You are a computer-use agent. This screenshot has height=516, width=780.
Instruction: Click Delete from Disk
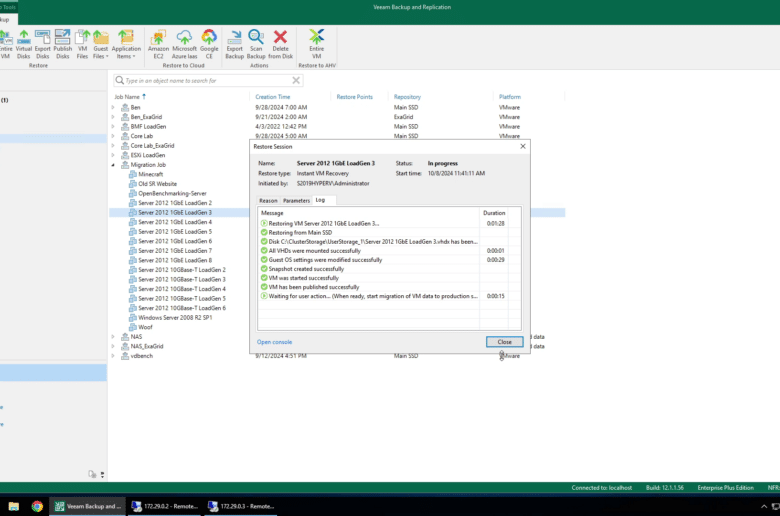(x=281, y=44)
